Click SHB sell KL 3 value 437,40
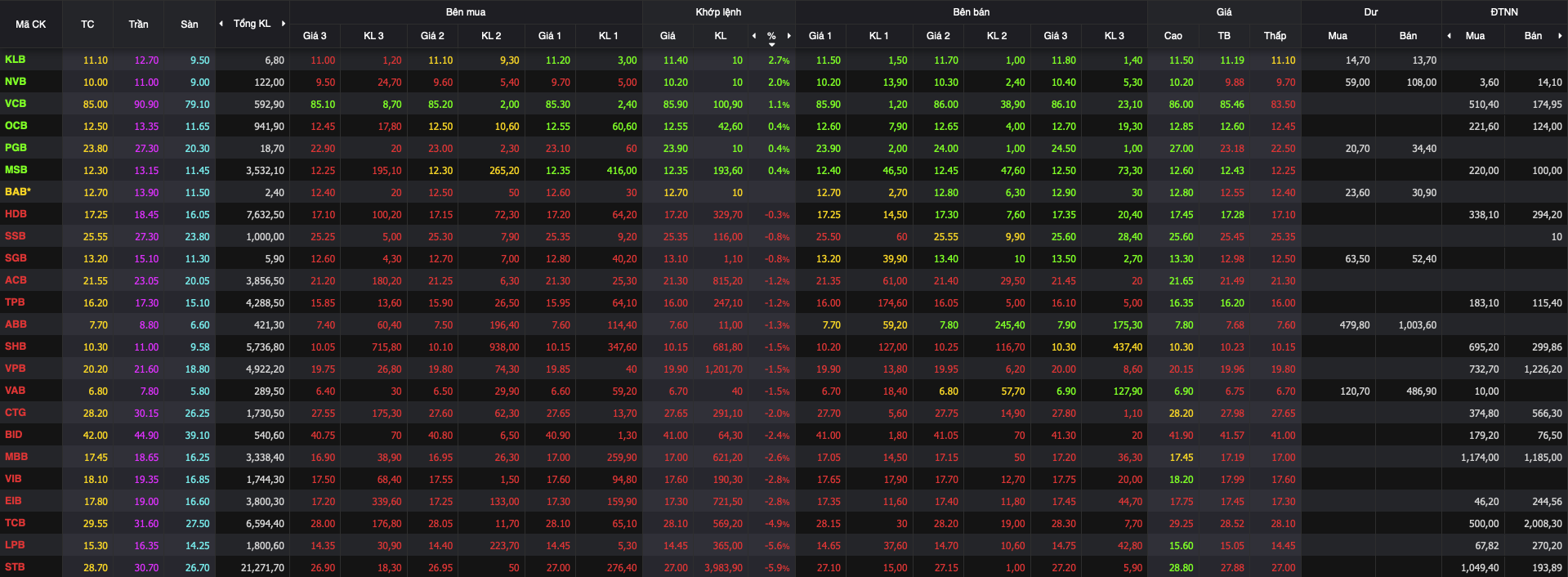The height and width of the screenshot is (577, 1568). (1128, 347)
